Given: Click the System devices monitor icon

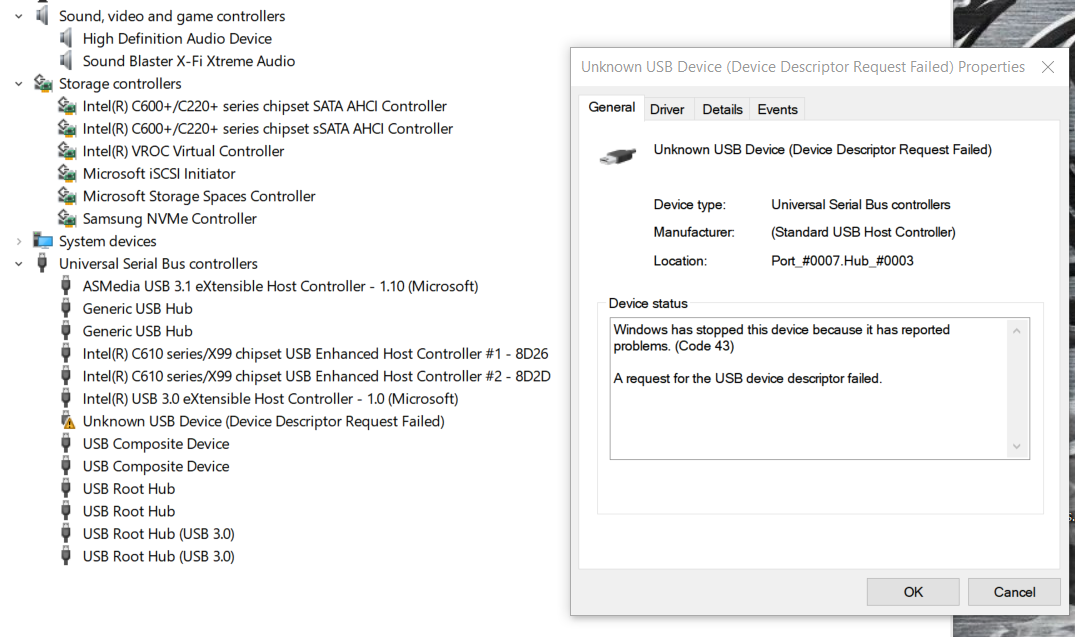Looking at the screenshot, I should [x=43, y=241].
